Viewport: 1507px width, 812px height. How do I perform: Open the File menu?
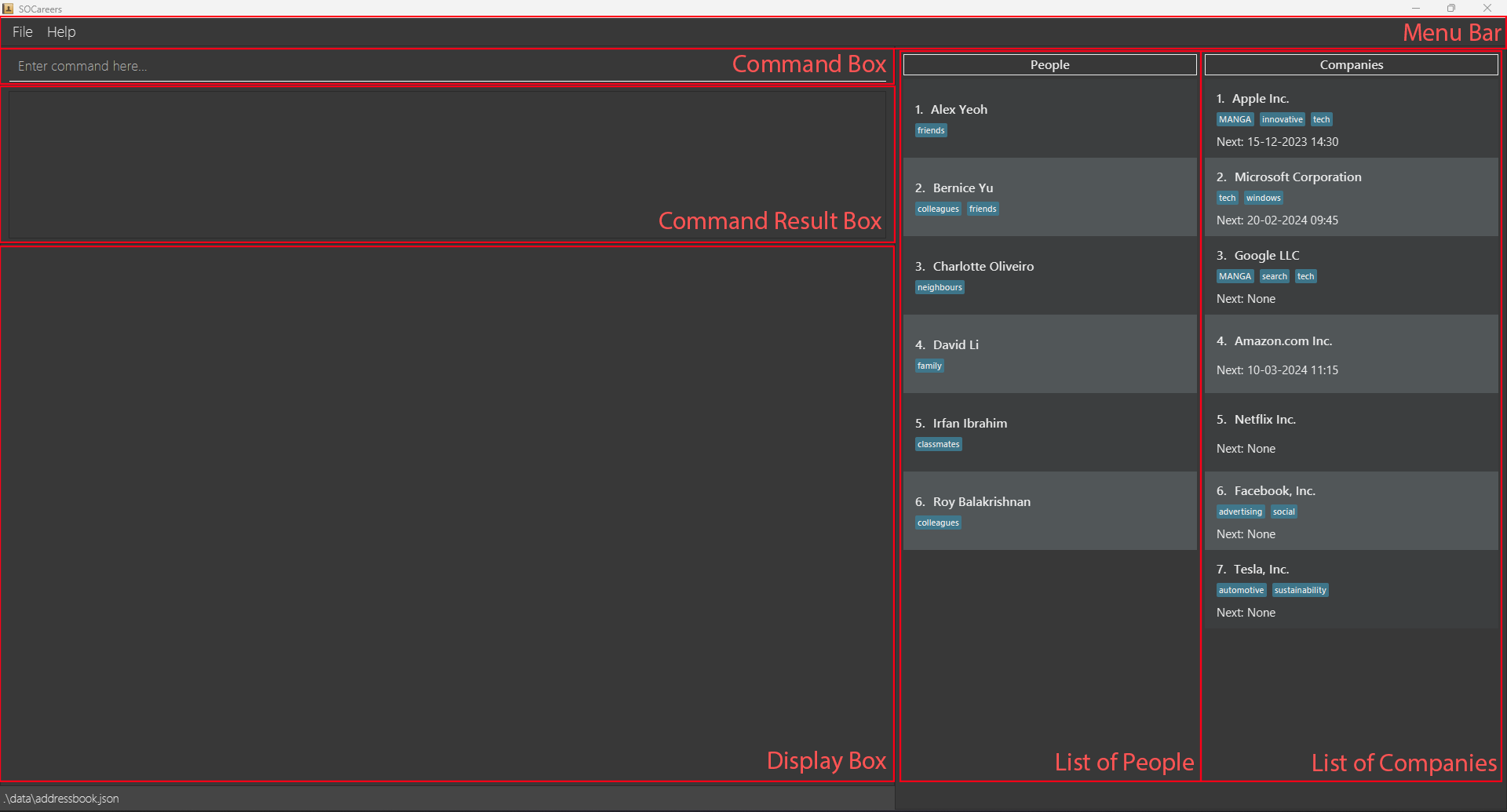pyautogui.click(x=22, y=32)
